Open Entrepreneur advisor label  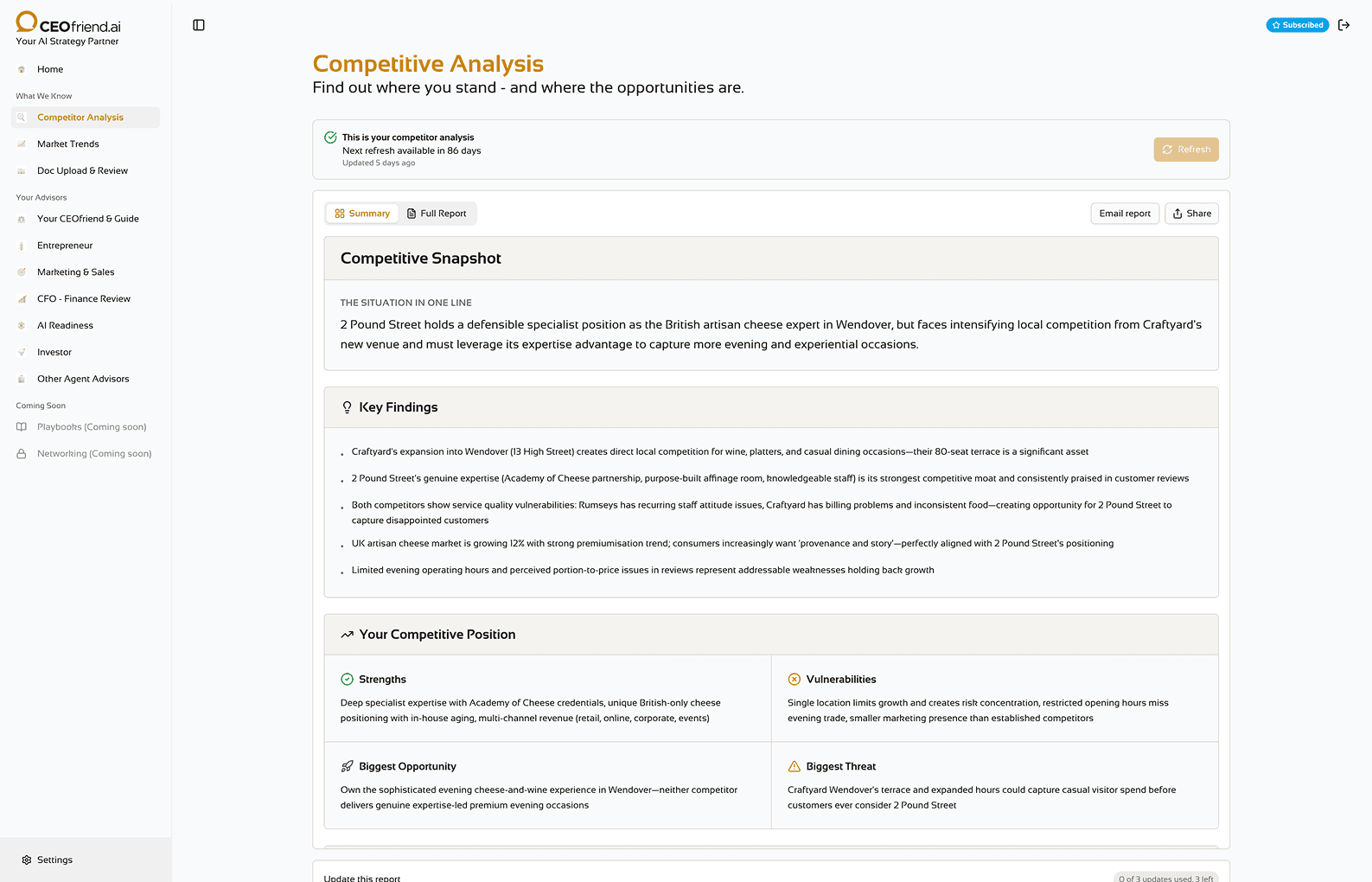65,246
